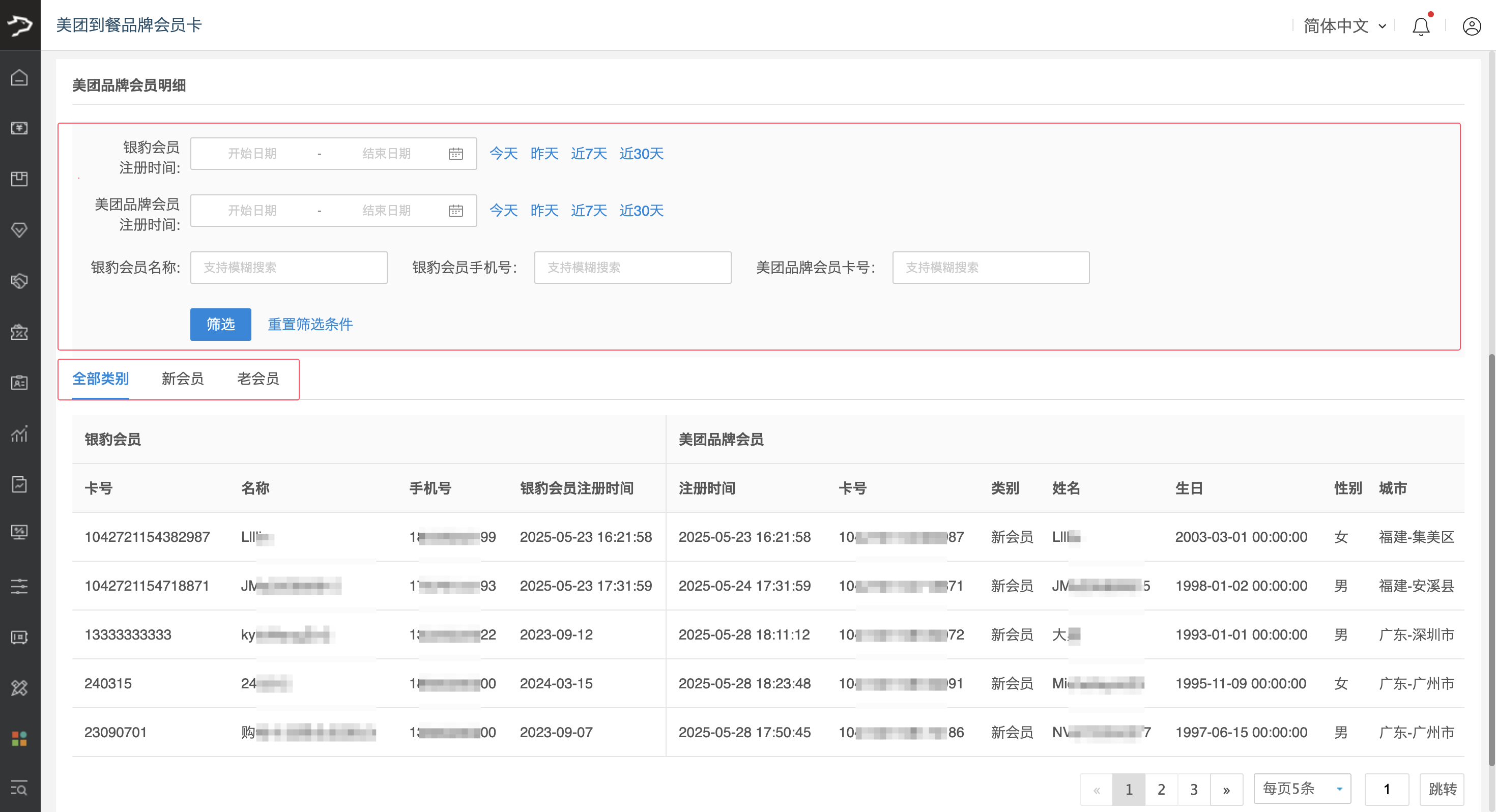1496x812 pixels.
Task: Select 近7天 for 美团品牌会员注册时间
Action: (x=589, y=210)
